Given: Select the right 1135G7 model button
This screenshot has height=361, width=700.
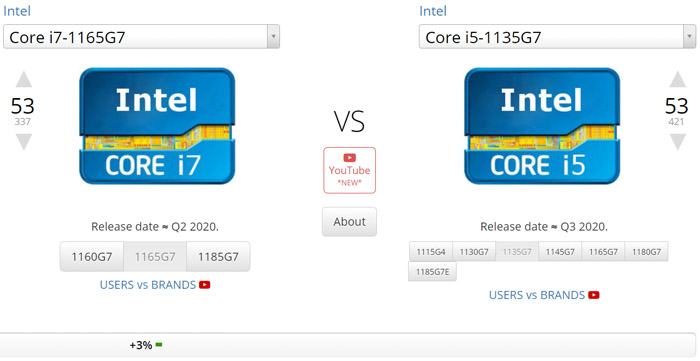Looking at the screenshot, I should [x=517, y=252].
